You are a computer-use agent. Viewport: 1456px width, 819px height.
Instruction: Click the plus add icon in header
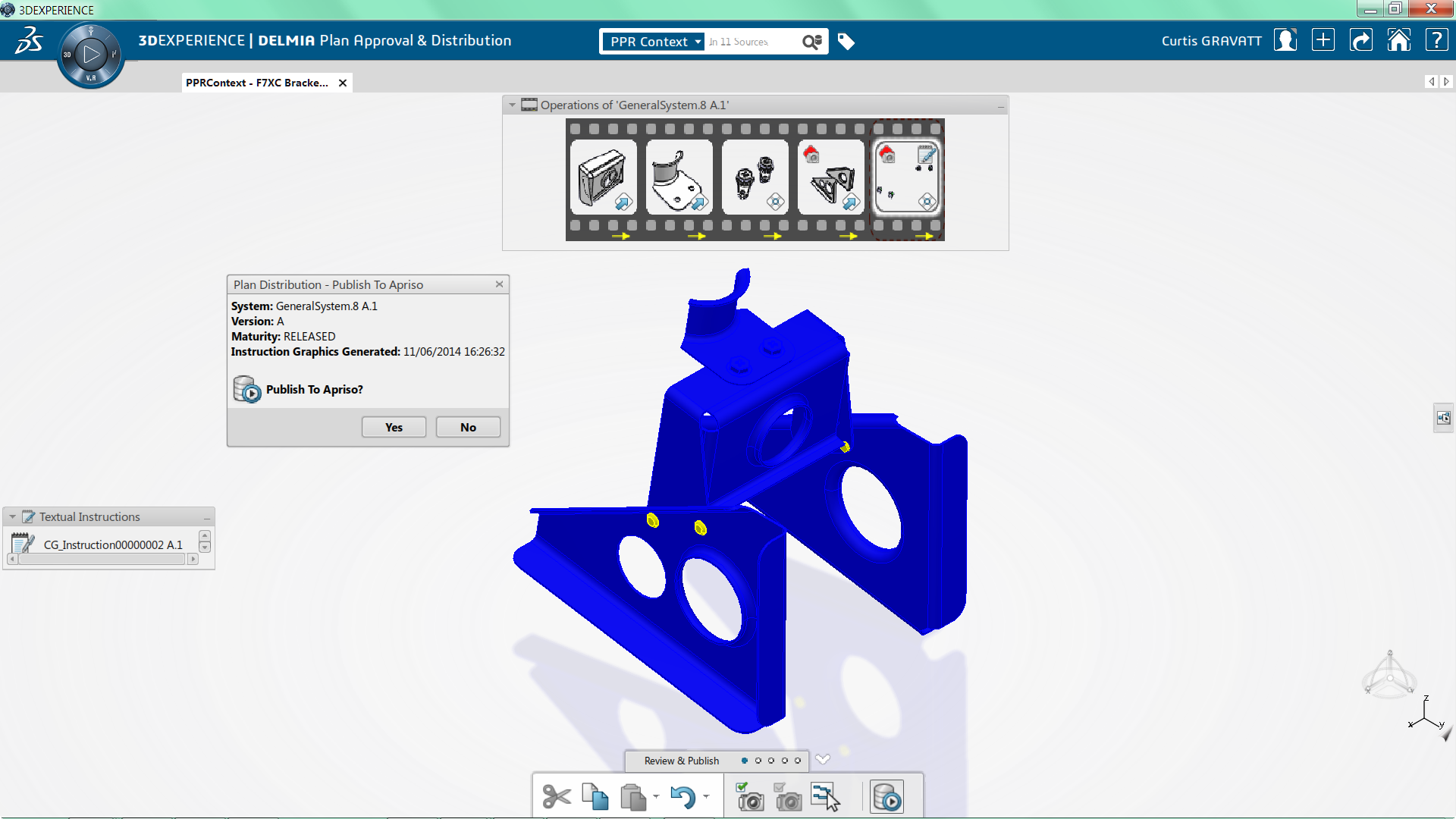[x=1323, y=40]
